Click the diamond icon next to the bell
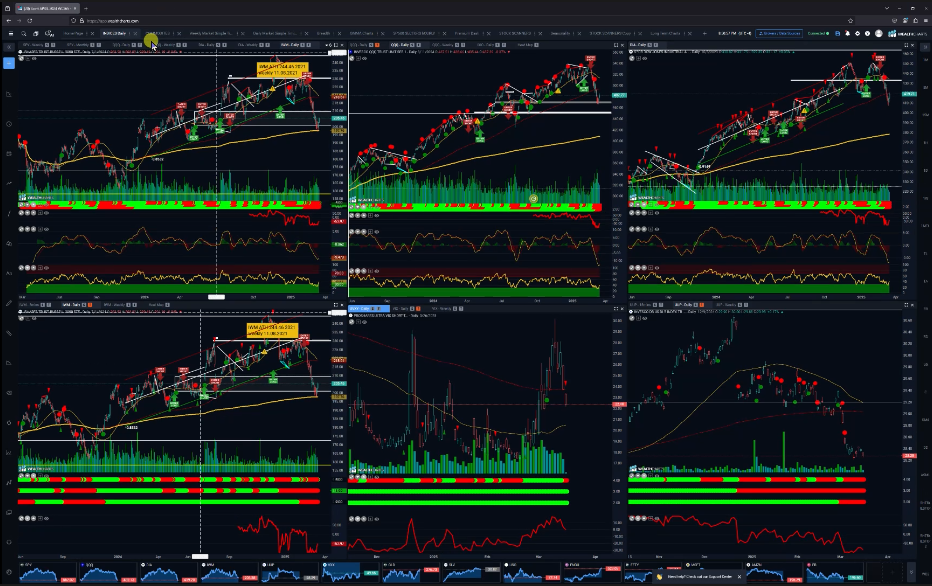The width and height of the screenshot is (932, 586). (x=858, y=33)
